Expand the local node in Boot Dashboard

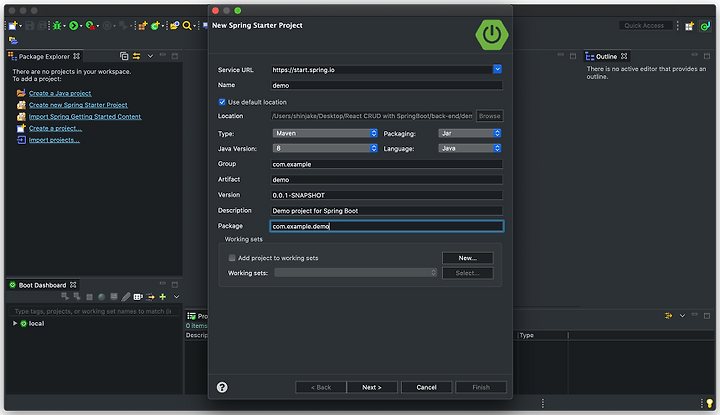click(15, 323)
